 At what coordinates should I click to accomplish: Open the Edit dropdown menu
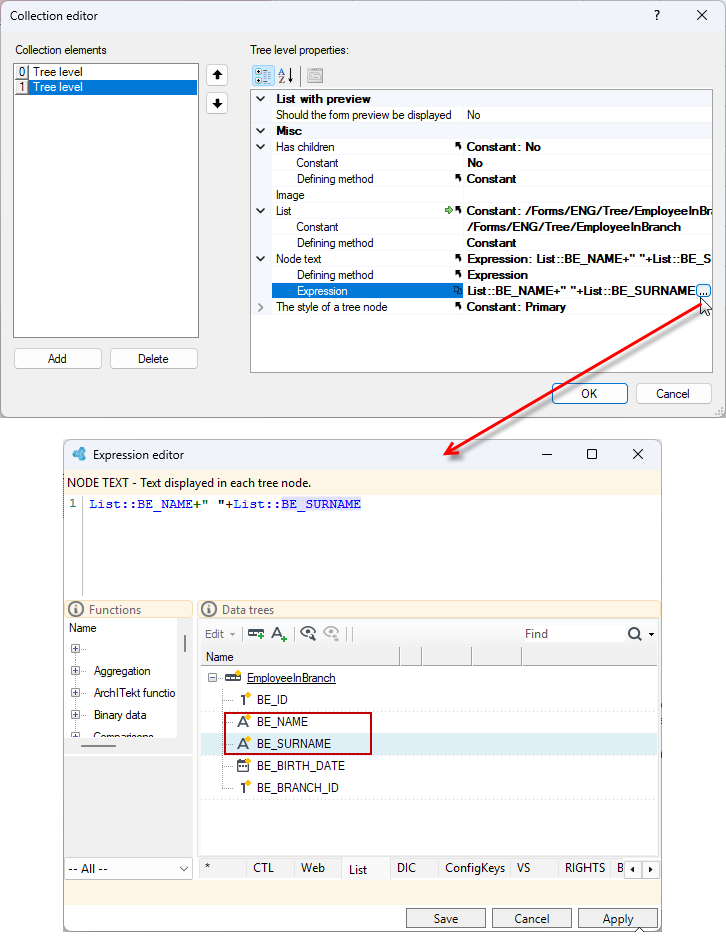click(219, 634)
